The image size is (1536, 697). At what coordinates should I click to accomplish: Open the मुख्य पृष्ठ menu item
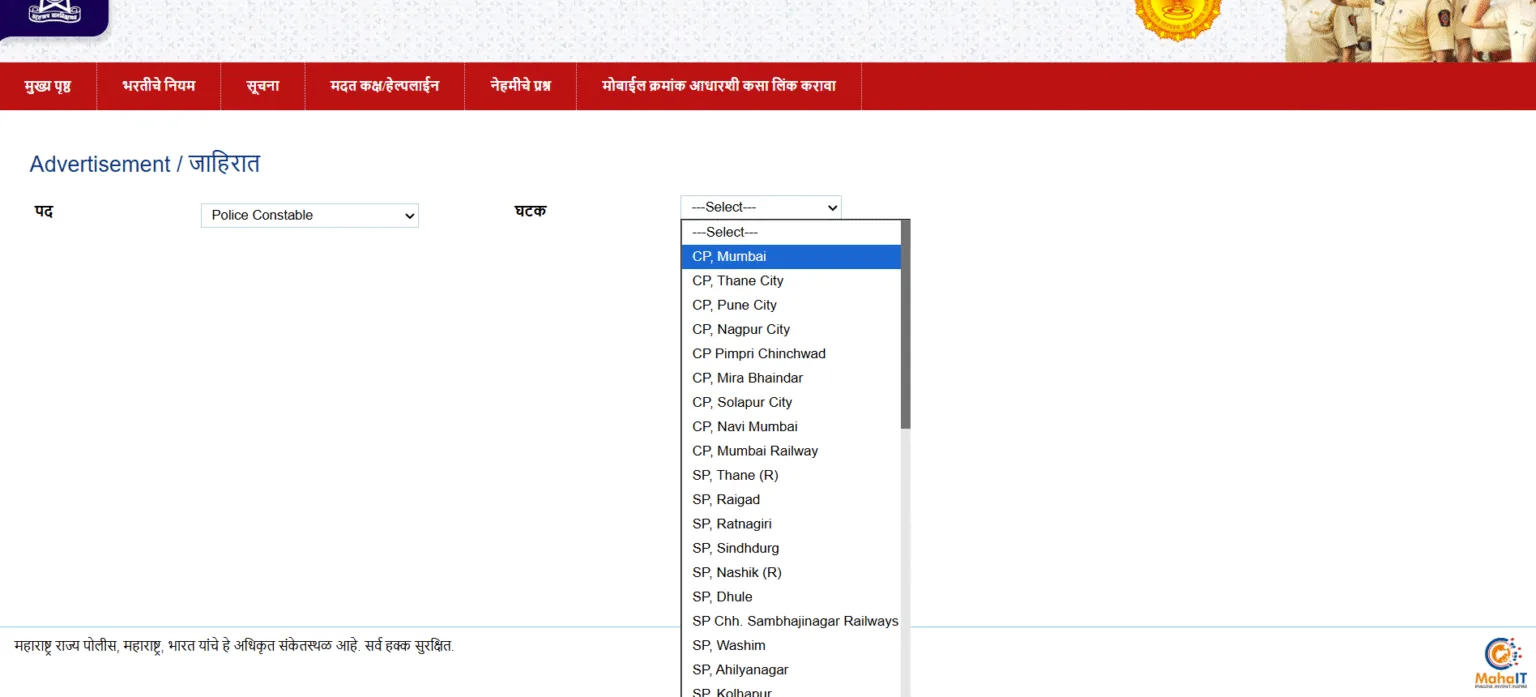pos(48,86)
